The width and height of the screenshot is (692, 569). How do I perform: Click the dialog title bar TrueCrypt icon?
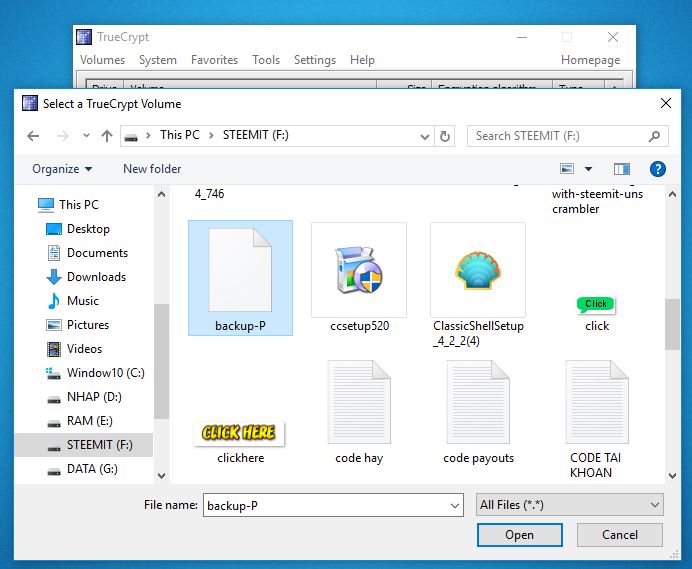coord(30,103)
